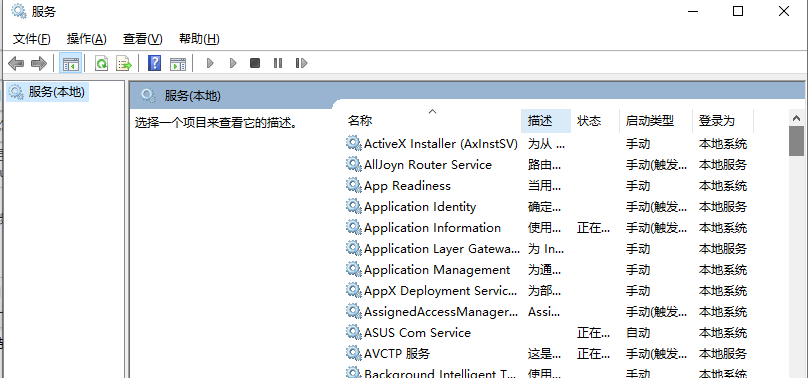The image size is (808, 378).
Task: Sort by the 描述 column header
Action: [546, 121]
